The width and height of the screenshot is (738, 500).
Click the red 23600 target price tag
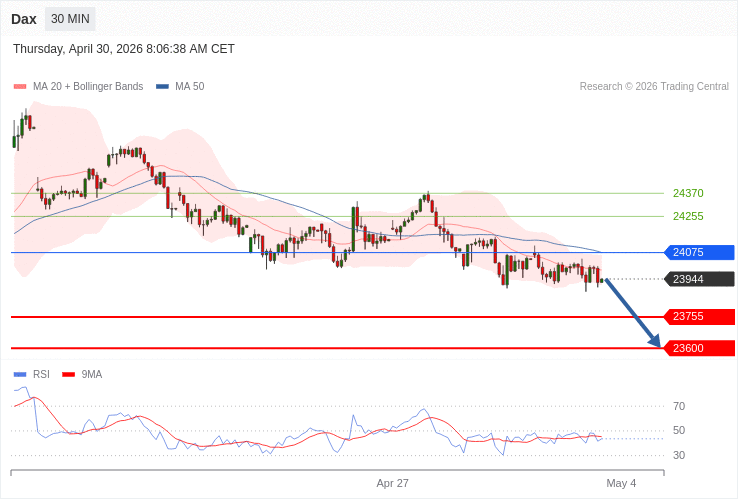[x=699, y=348]
